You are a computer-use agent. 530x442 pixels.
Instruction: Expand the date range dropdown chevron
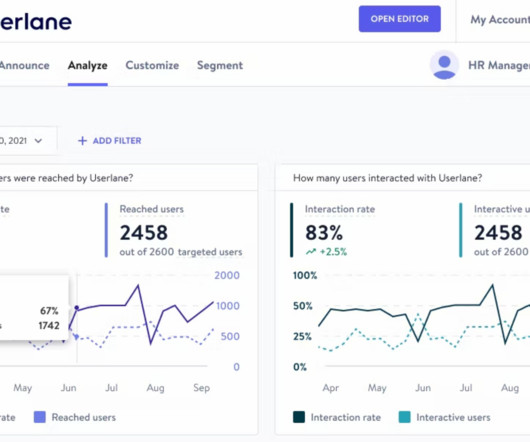click(x=39, y=141)
